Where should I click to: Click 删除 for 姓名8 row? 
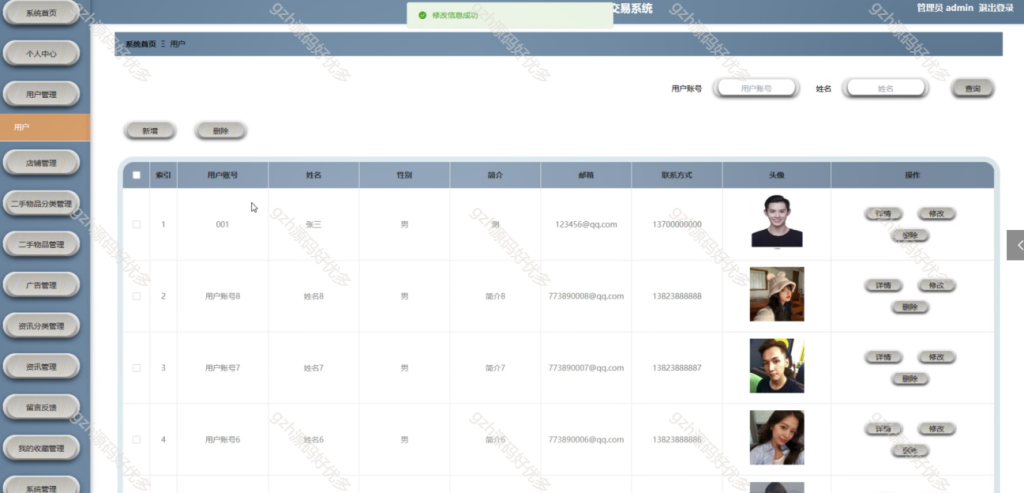pos(910,307)
